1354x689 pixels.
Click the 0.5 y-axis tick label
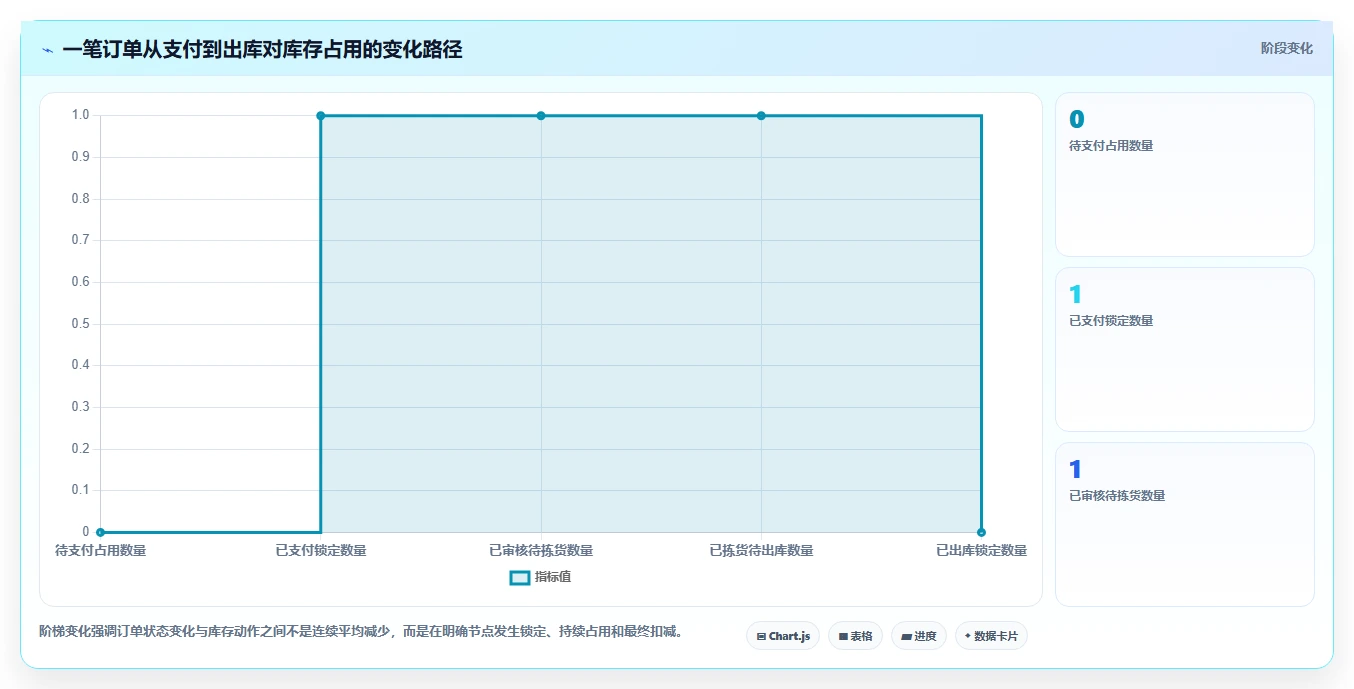(x=81, y=323)
